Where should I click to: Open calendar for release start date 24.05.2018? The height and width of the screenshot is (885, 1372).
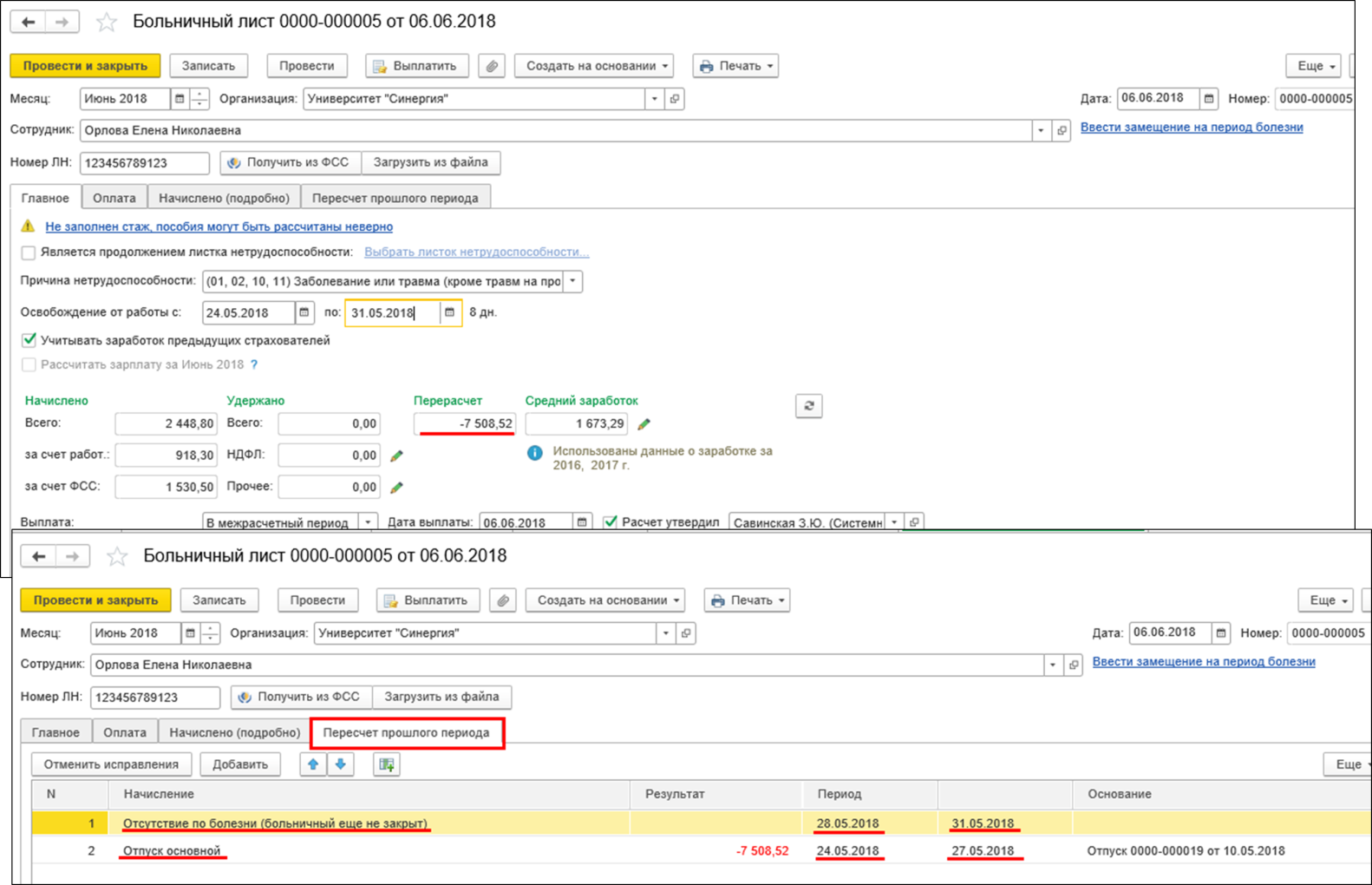point(304,312)
